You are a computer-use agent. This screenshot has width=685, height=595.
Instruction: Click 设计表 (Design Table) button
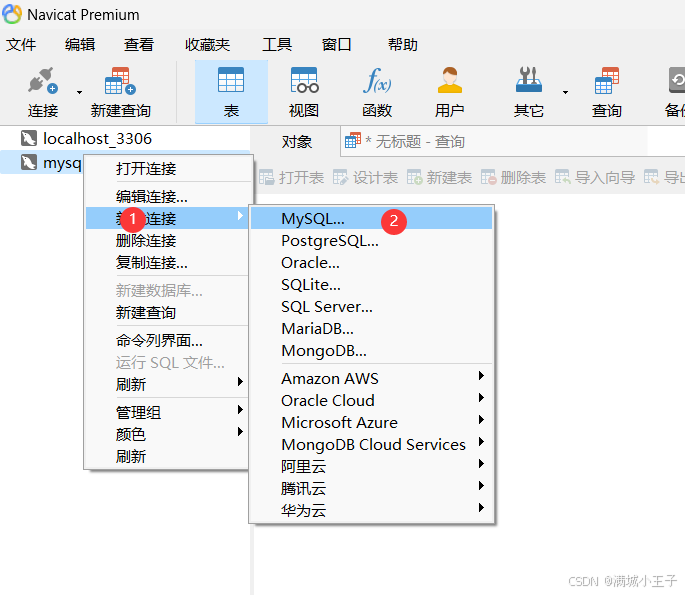[365, 178]
